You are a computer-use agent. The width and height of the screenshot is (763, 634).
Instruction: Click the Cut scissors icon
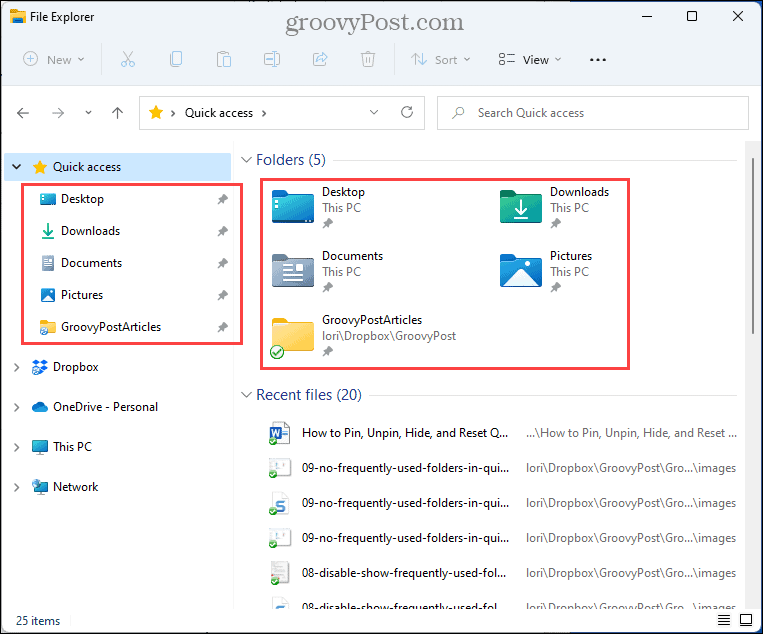(127, 59)
